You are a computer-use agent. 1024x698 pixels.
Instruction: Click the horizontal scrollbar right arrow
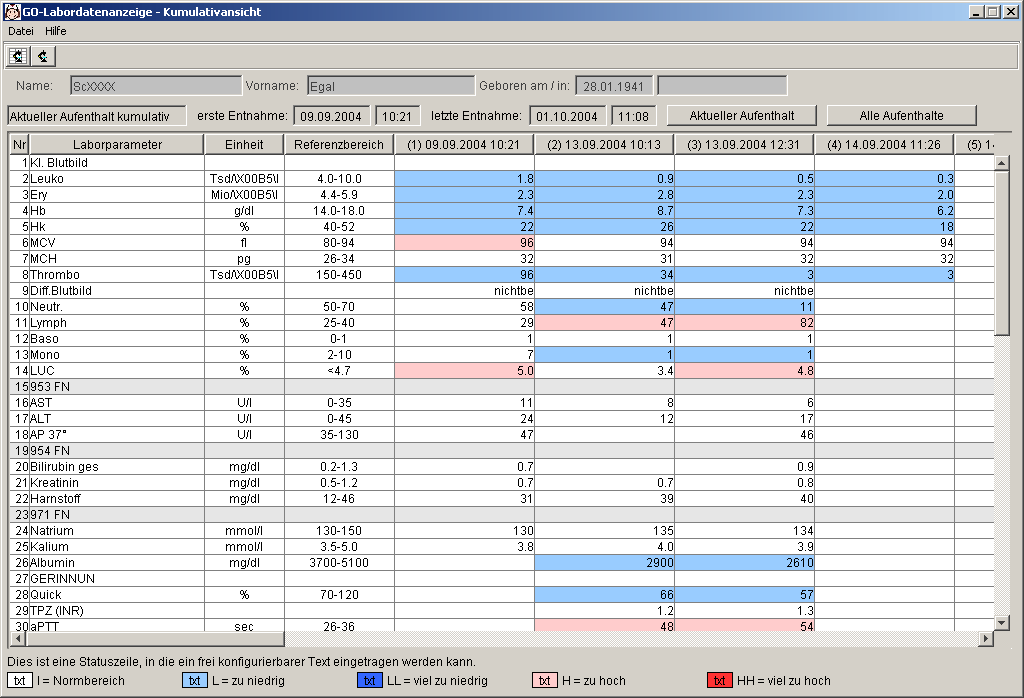pos(986,639)
